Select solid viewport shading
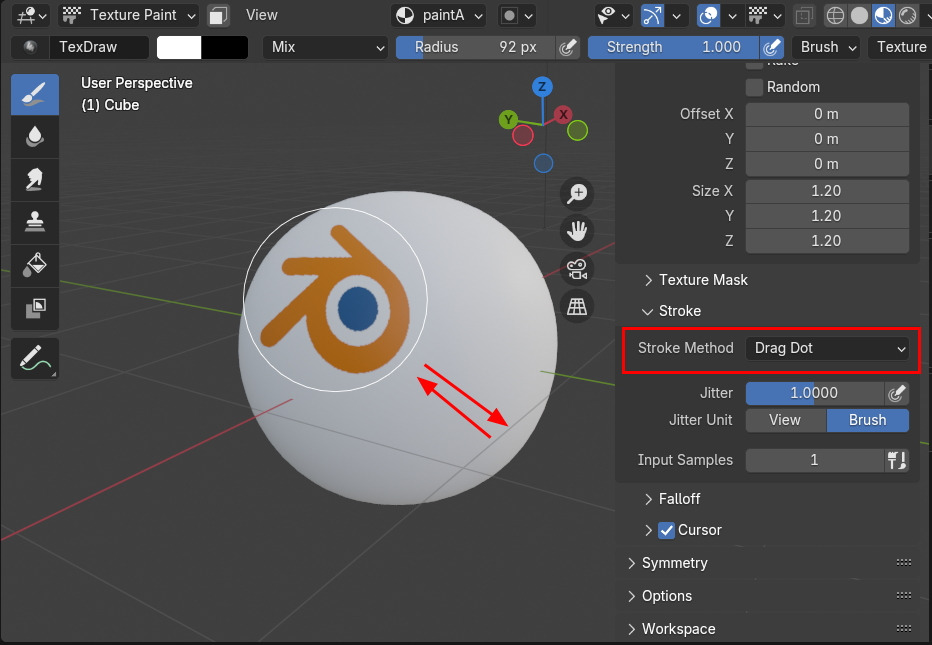Viewport: 932px width, 645px height. click(859, 15)
